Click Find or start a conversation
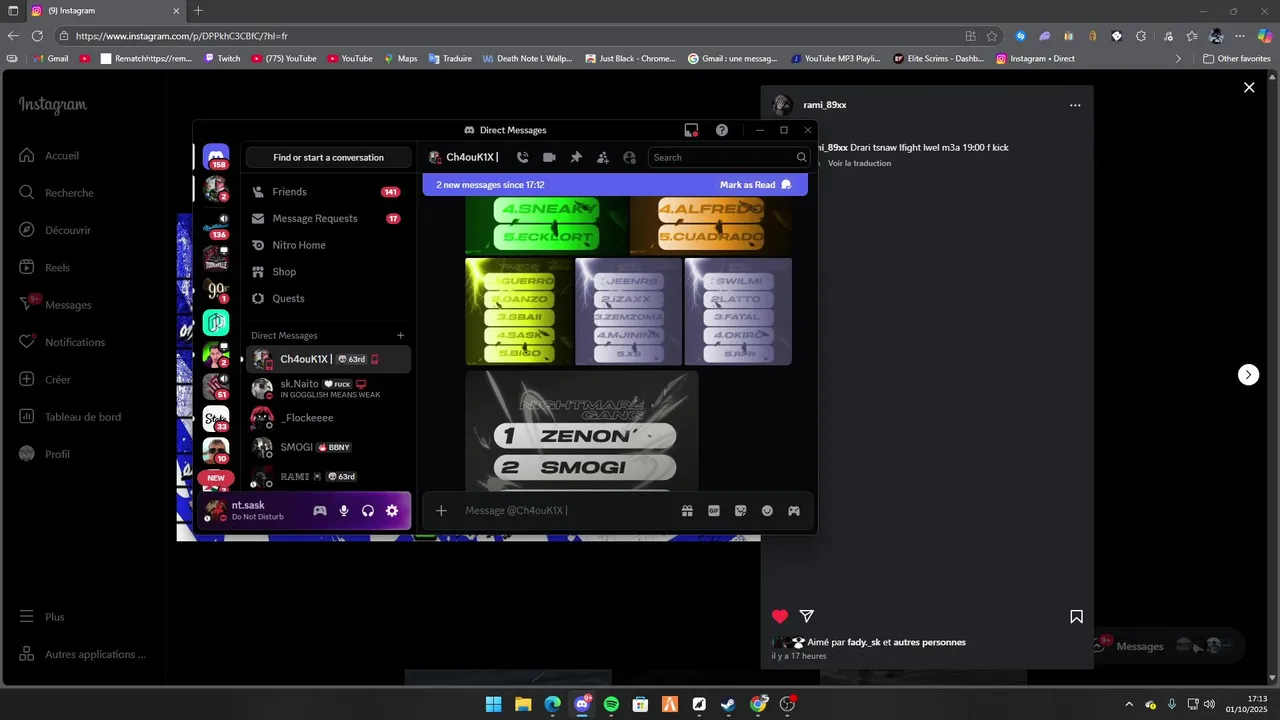This screenshot has height=720, width=1280. click(x=328, y=157)
